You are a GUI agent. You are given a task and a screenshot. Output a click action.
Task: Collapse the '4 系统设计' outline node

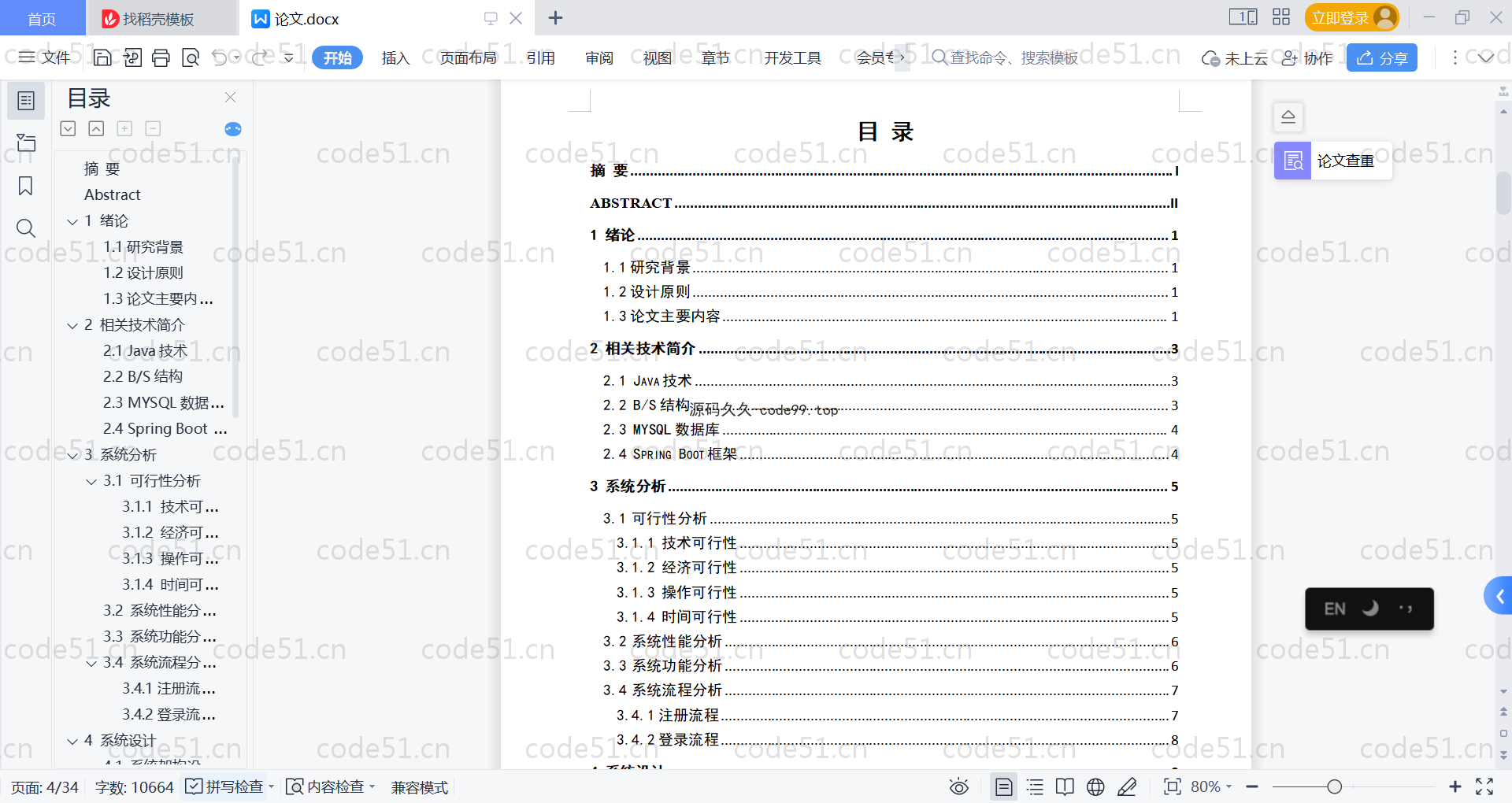pos(72,742)
